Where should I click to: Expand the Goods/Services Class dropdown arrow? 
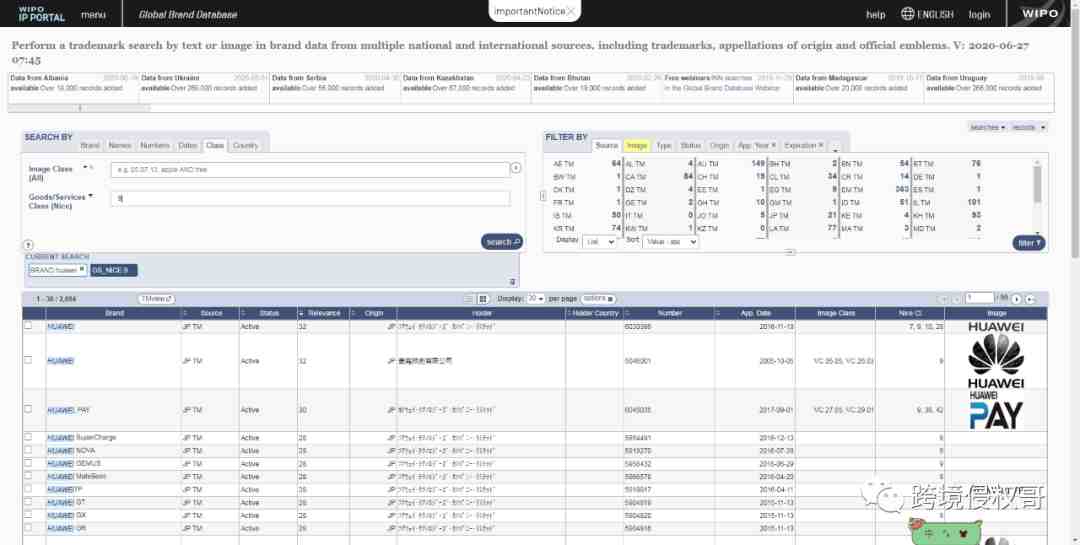pos(91,196)
